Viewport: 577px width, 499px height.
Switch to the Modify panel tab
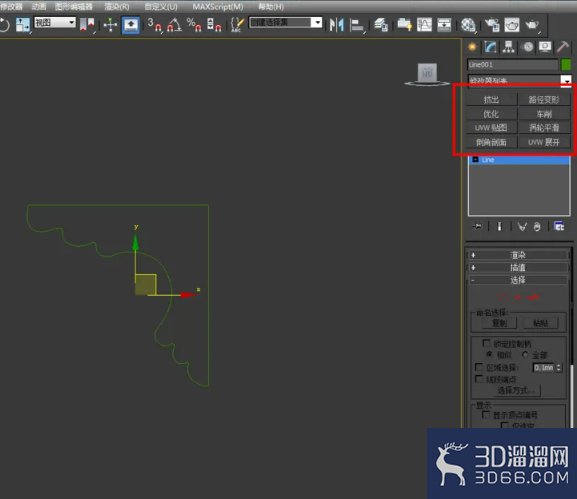(491, 47)
